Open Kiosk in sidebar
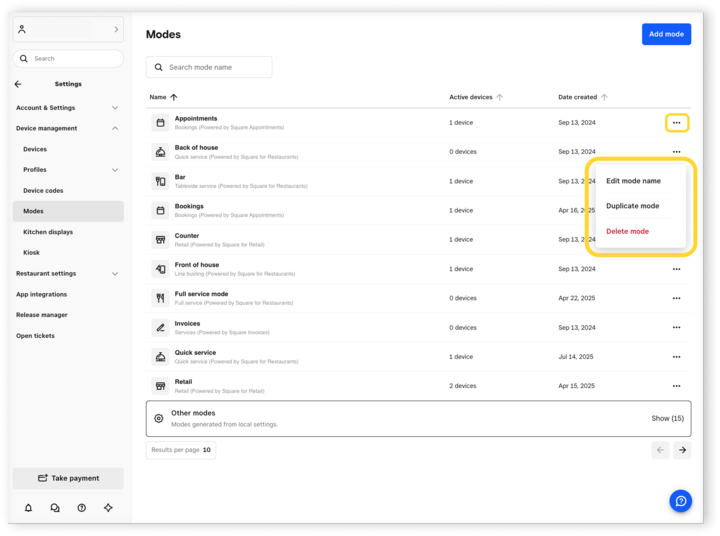The width and height of the screenshot is (720, 536). pos(31,253)
